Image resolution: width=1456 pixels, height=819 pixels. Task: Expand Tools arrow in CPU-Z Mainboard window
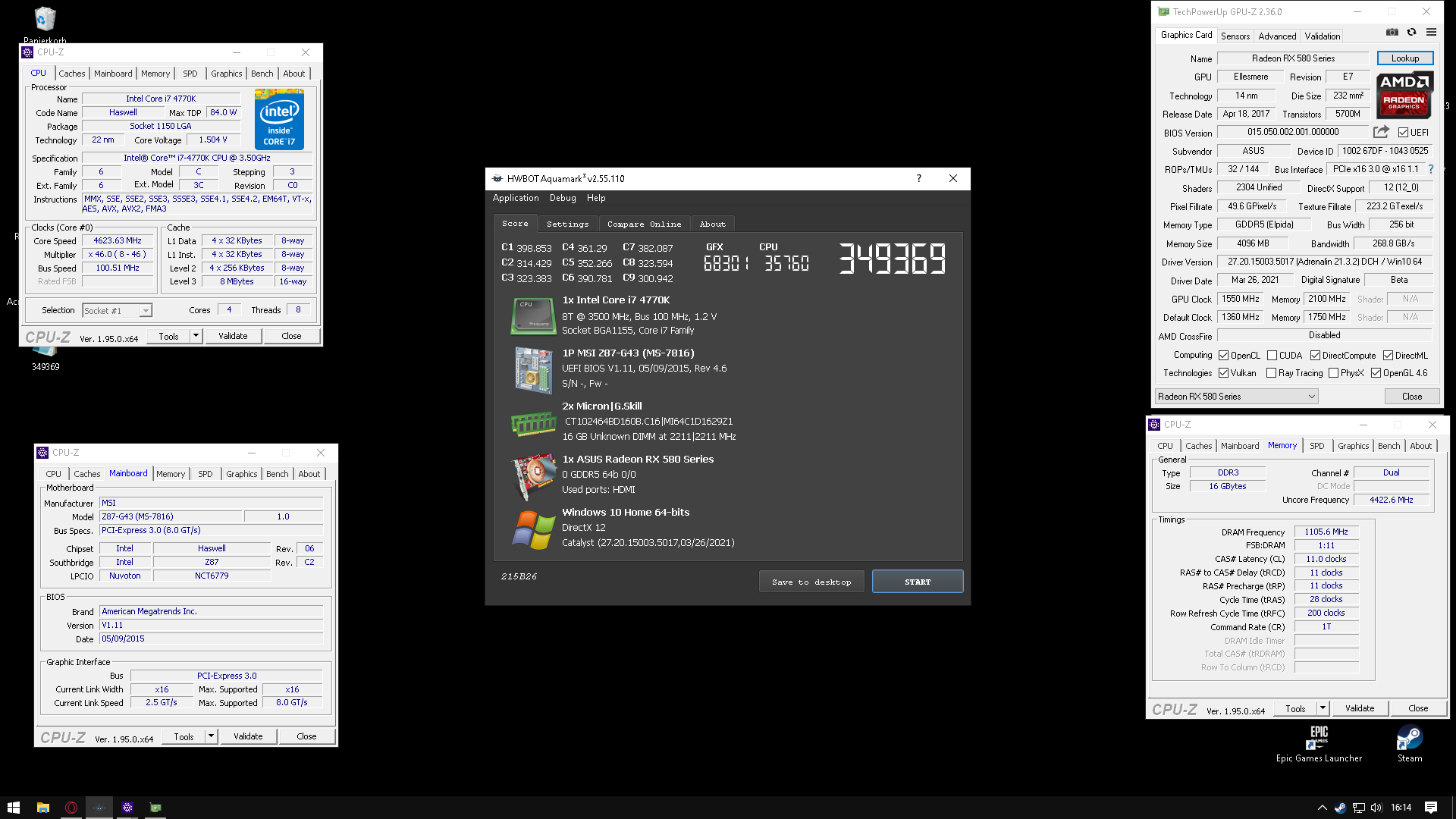click(x=212, y=736)
